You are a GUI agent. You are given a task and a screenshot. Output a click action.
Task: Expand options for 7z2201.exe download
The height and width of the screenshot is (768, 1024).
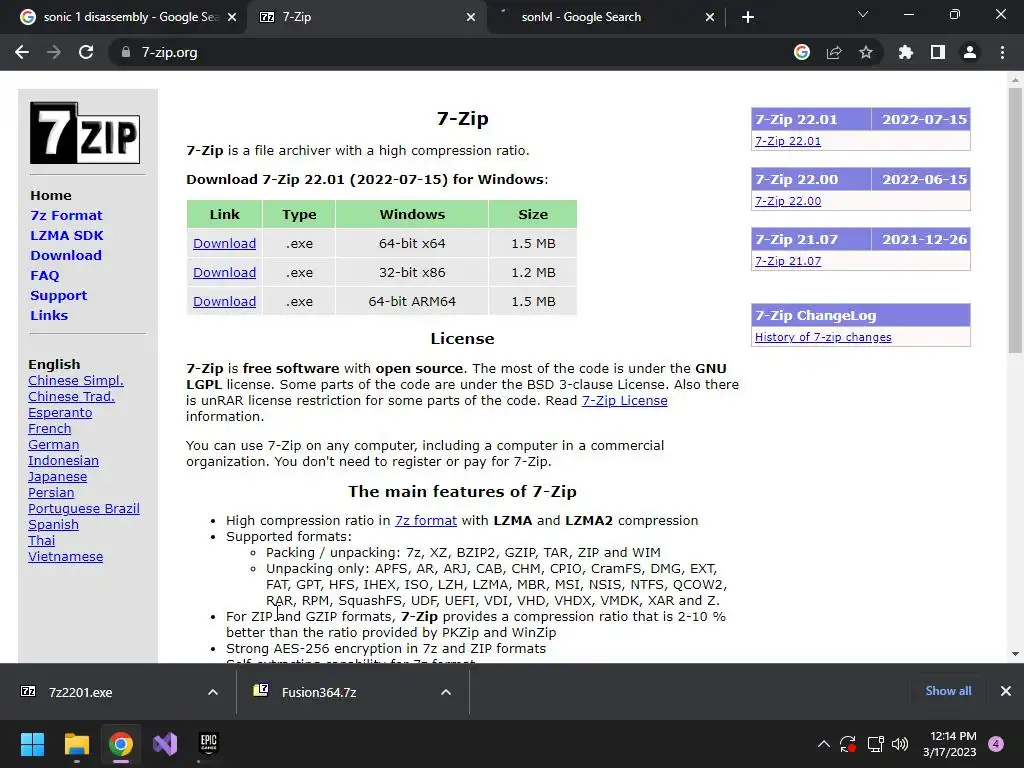pyautogui.click(x=213, y=692)
